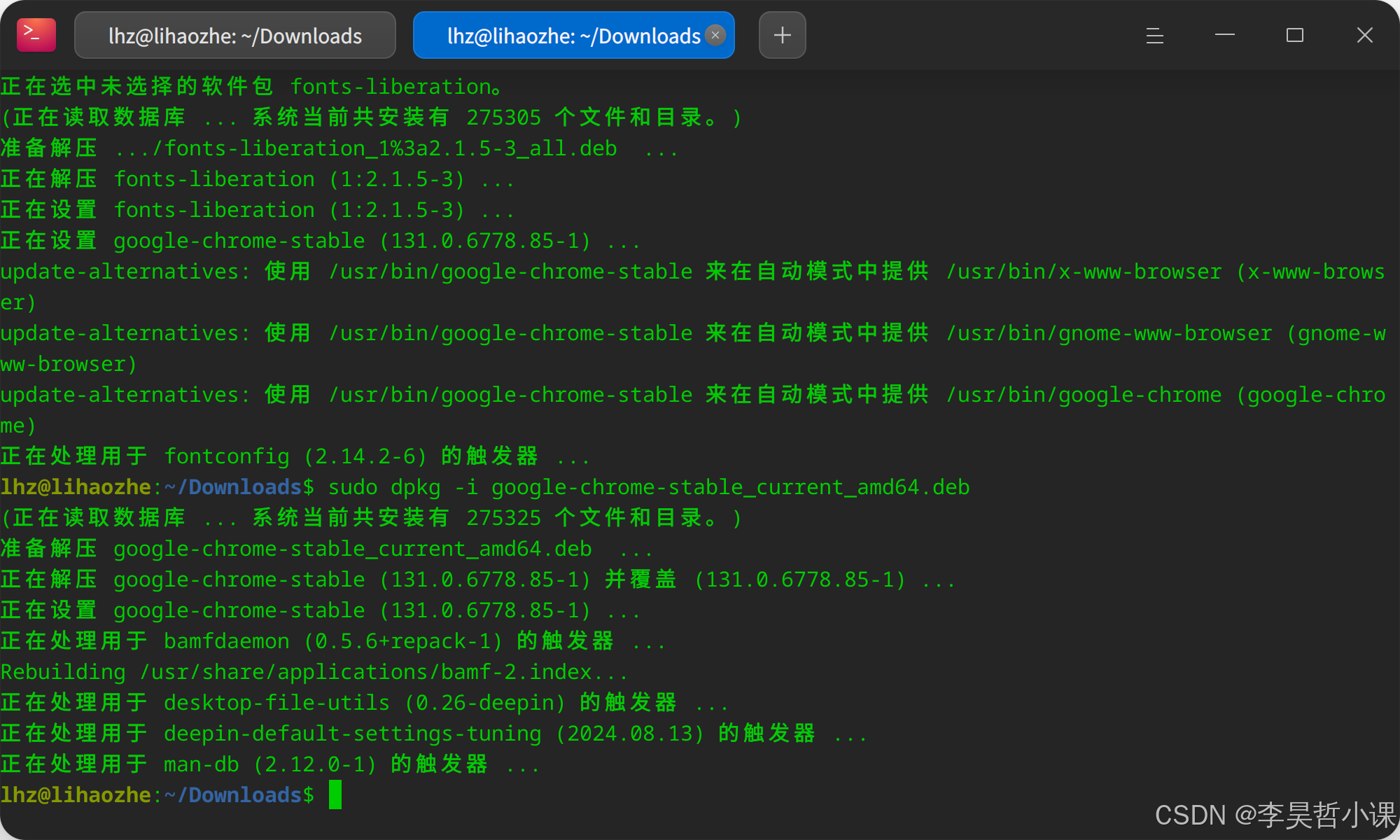This screenshot has height=840, width=1400.
Task: Click the sudo dpkg -i command text
Action: 649,487
